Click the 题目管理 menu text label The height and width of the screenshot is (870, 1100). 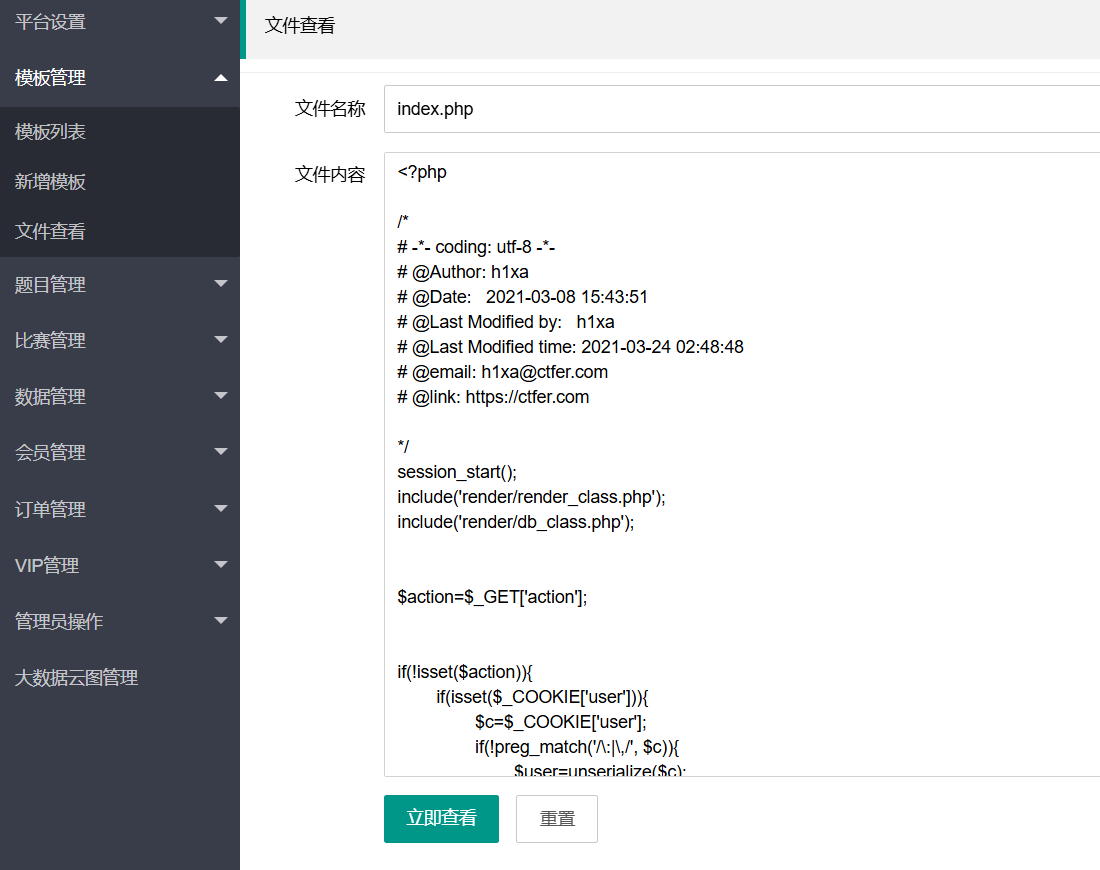(x=50, y=285)
